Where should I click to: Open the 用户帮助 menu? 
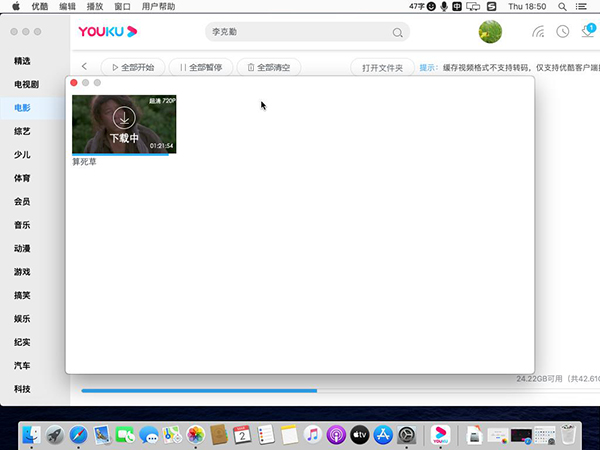[x=158, y=6]
